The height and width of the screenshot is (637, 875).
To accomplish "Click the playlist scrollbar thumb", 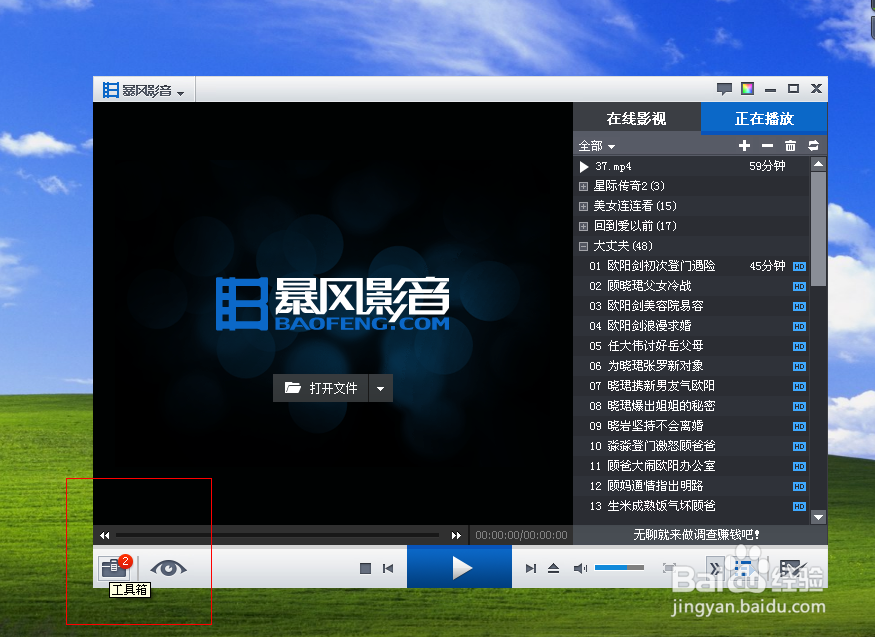I will [818, 228].
